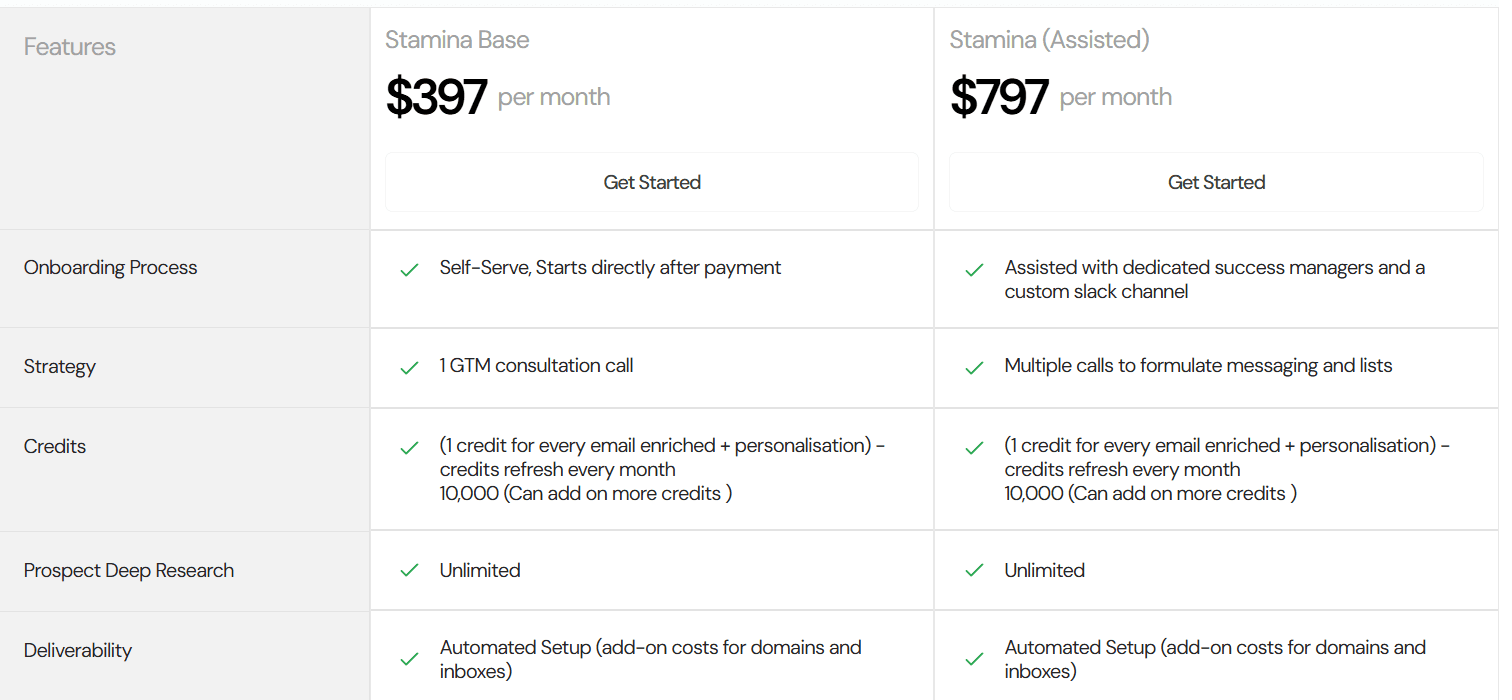Select the Stamina Base plan title
1512x700 pixels.
tap(457, 40)
